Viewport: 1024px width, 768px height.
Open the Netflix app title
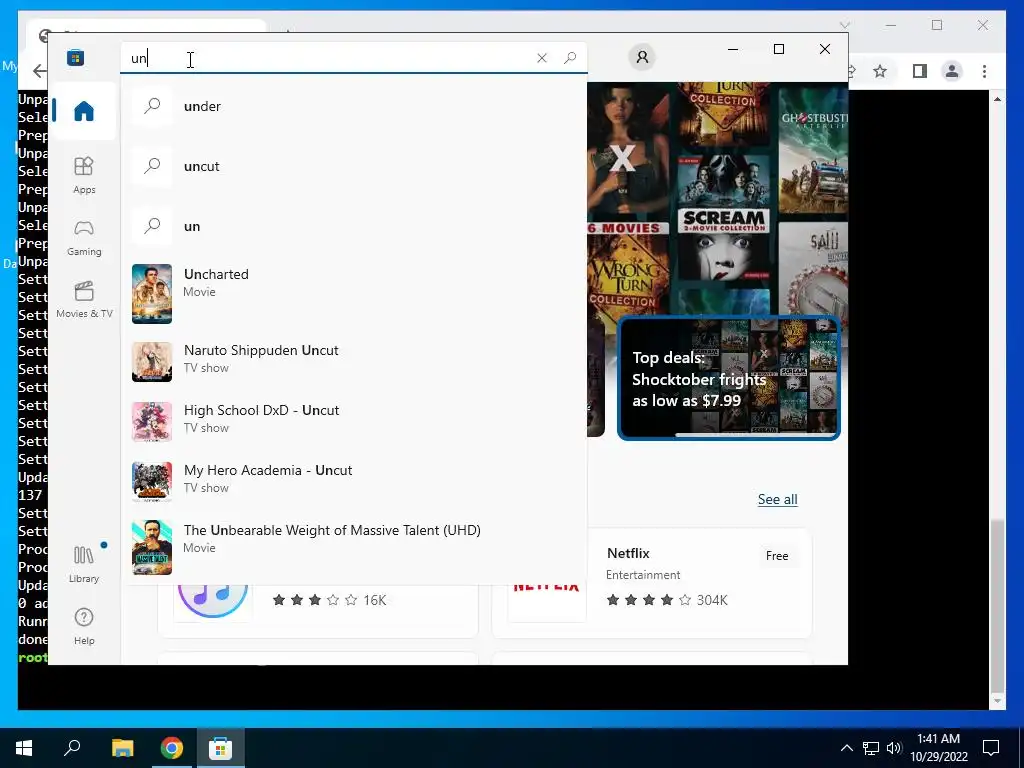pos(628,553)
